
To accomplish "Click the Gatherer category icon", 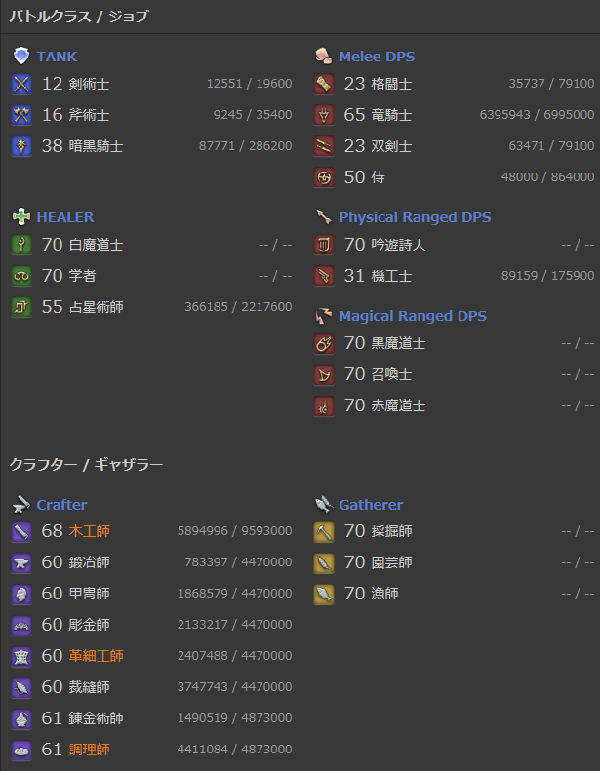I will [x=324, y=504].
